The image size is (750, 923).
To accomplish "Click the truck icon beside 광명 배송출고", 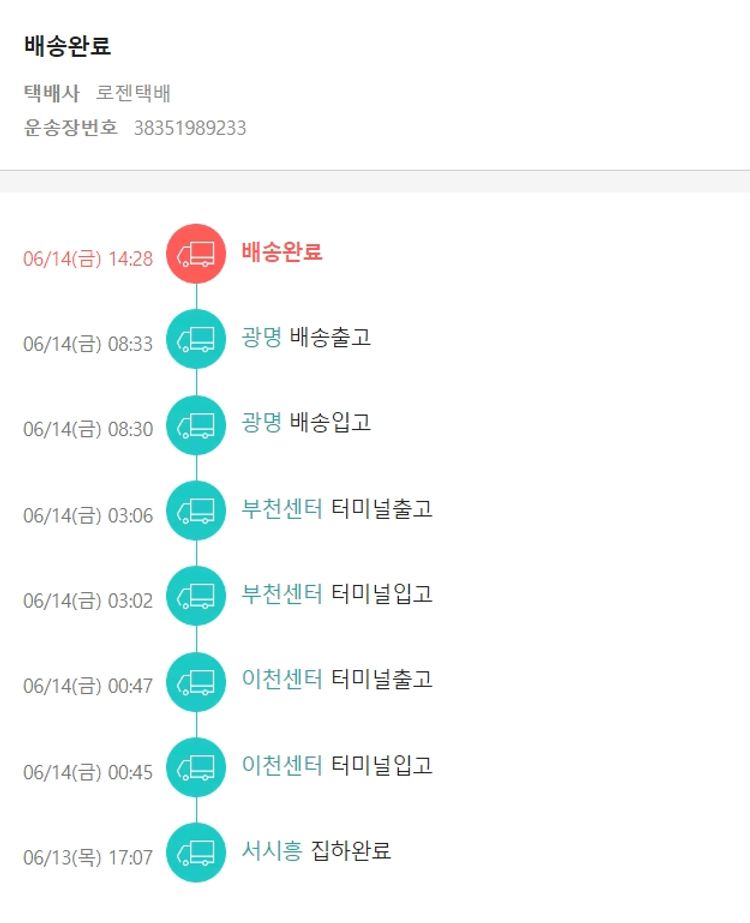I will [x=196, y=339].
